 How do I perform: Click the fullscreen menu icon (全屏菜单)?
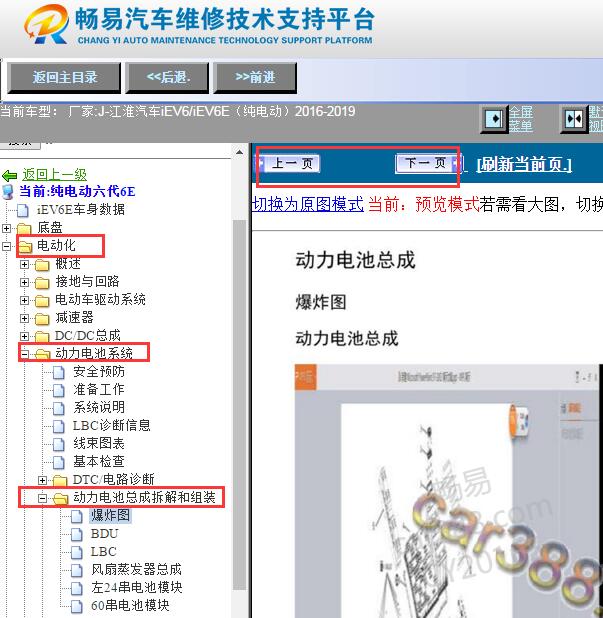pos(494,118)
